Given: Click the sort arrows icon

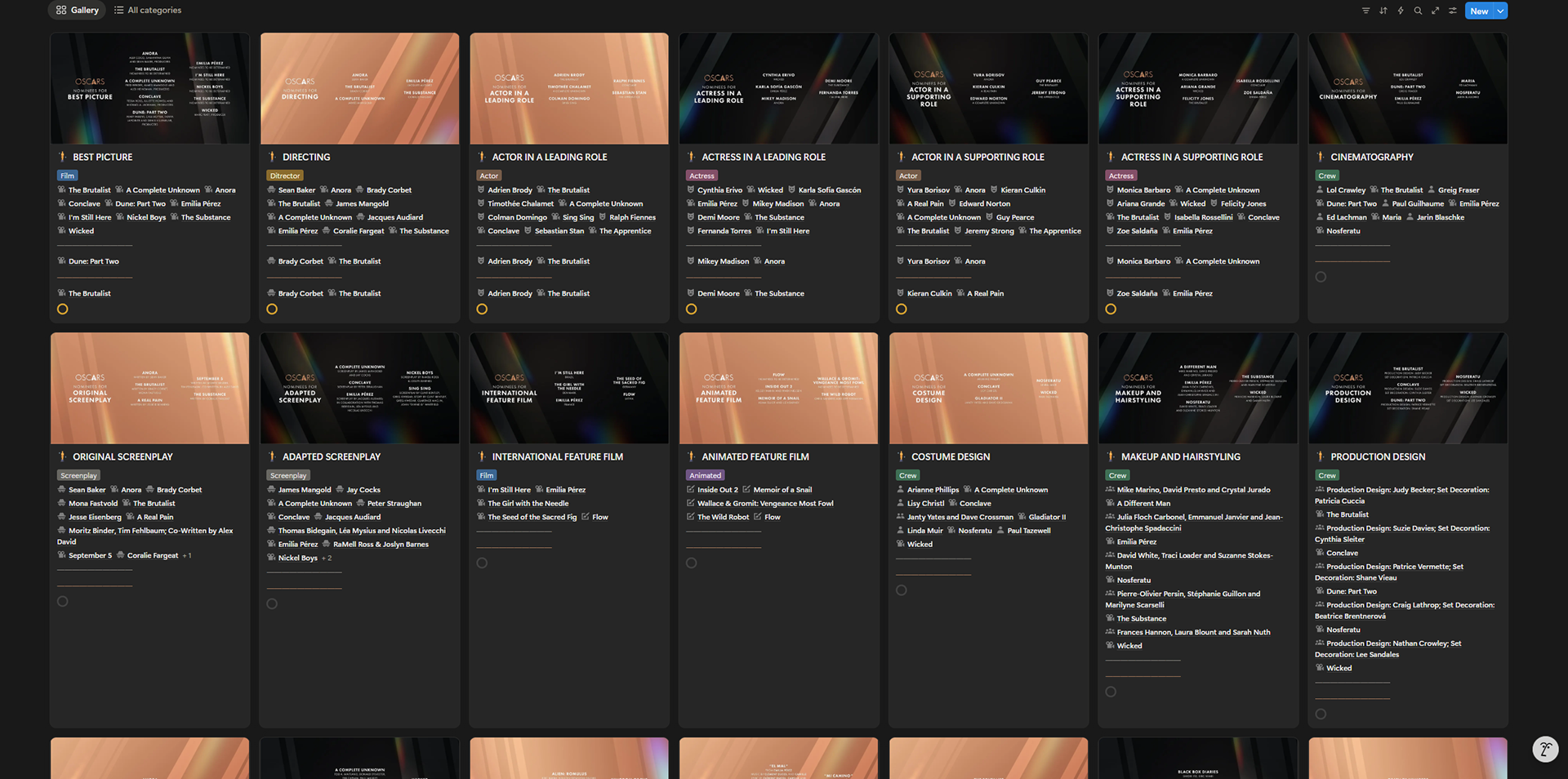Looking at the screenshot, I should pos(1383,11).
